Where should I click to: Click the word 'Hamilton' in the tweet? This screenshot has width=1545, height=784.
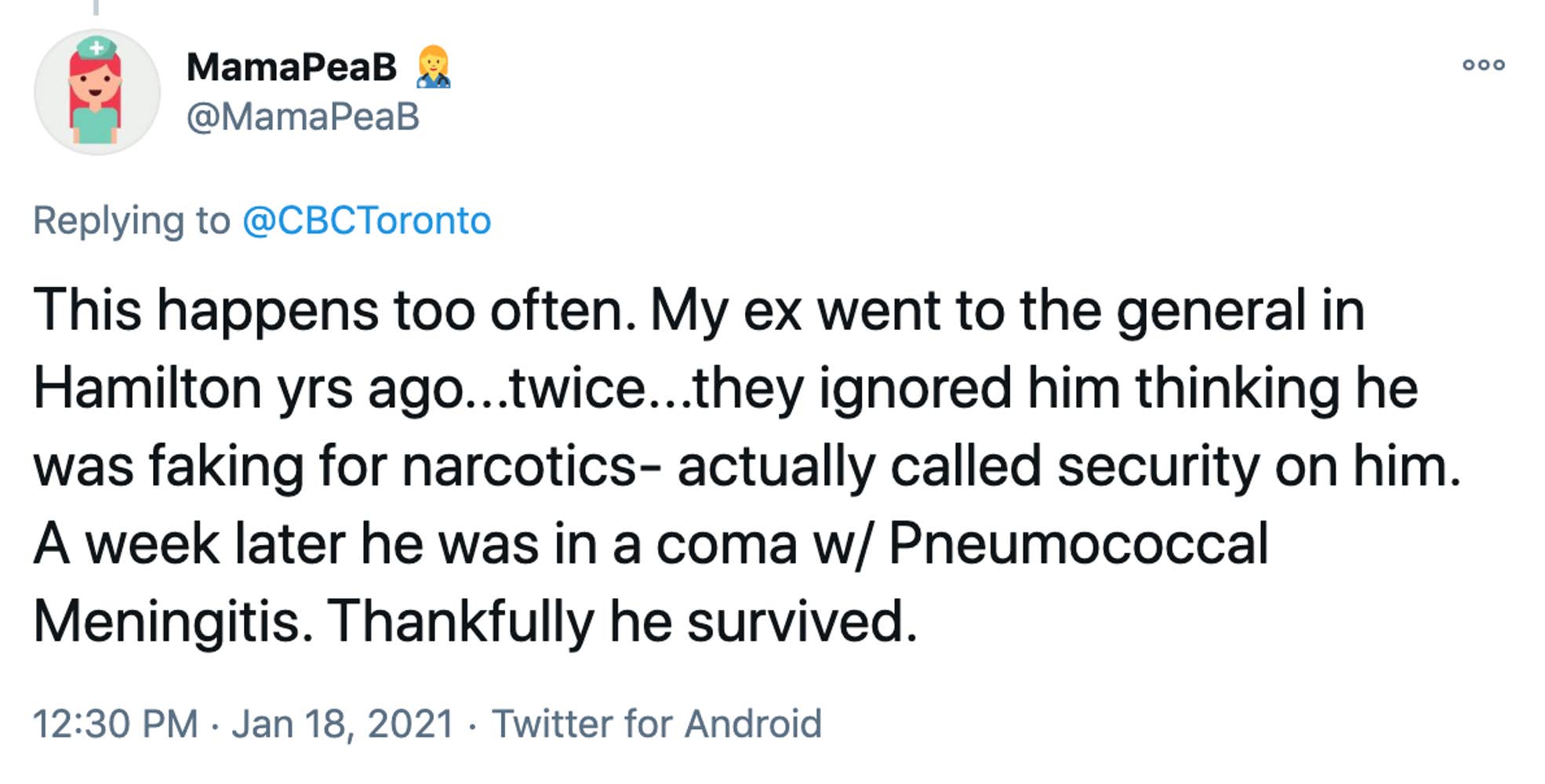[x=147, y=387]
